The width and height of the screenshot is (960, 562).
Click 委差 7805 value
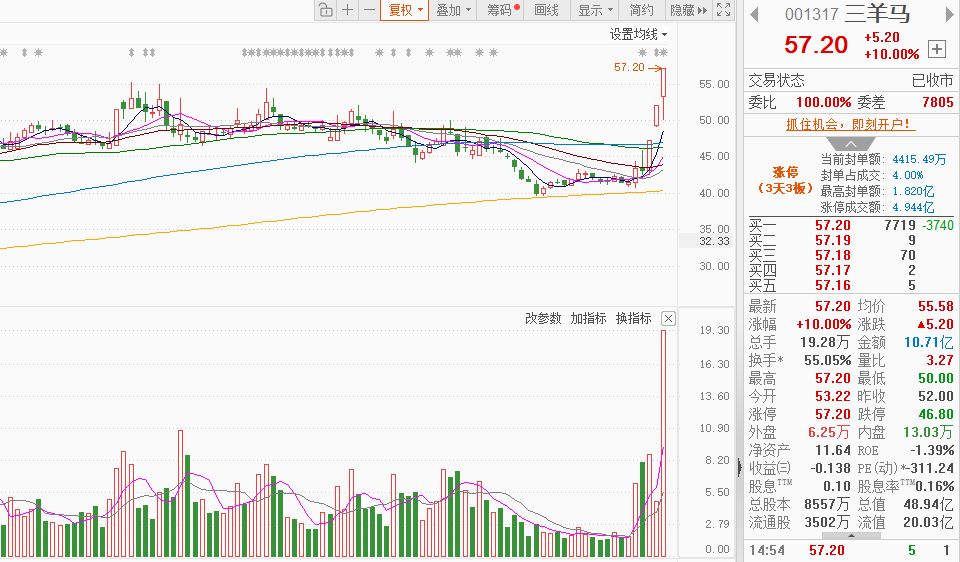(938, 102)
